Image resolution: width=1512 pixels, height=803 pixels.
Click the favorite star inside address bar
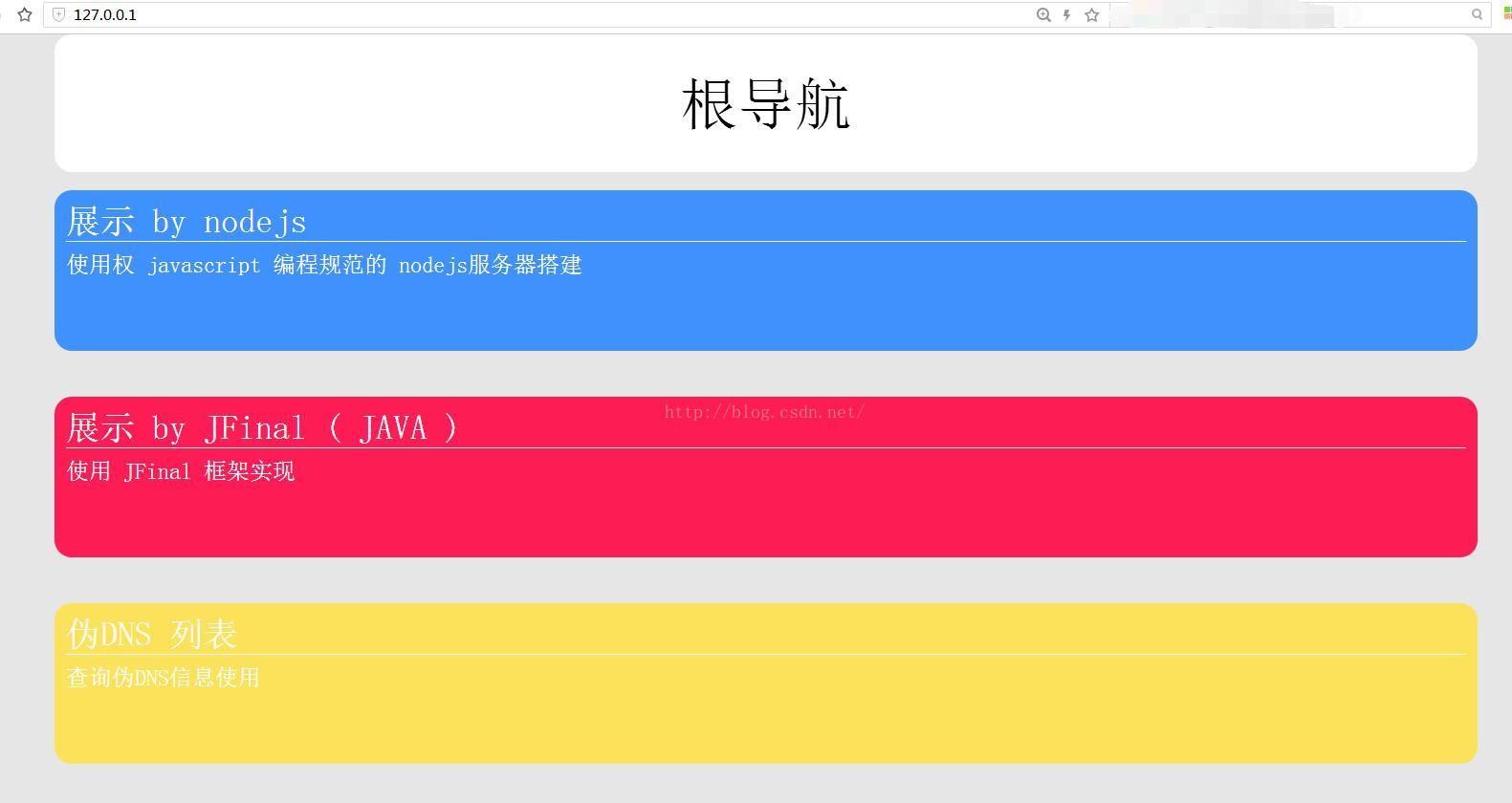[1092, 14]
